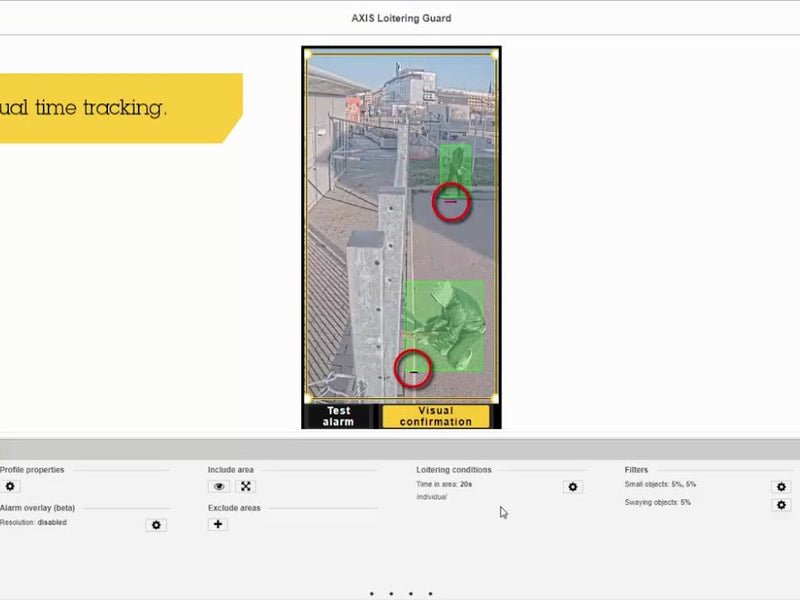Screen dimensions: 800x600
Task: Select bottom-left corner handle of include area
Action: (308, 397)
